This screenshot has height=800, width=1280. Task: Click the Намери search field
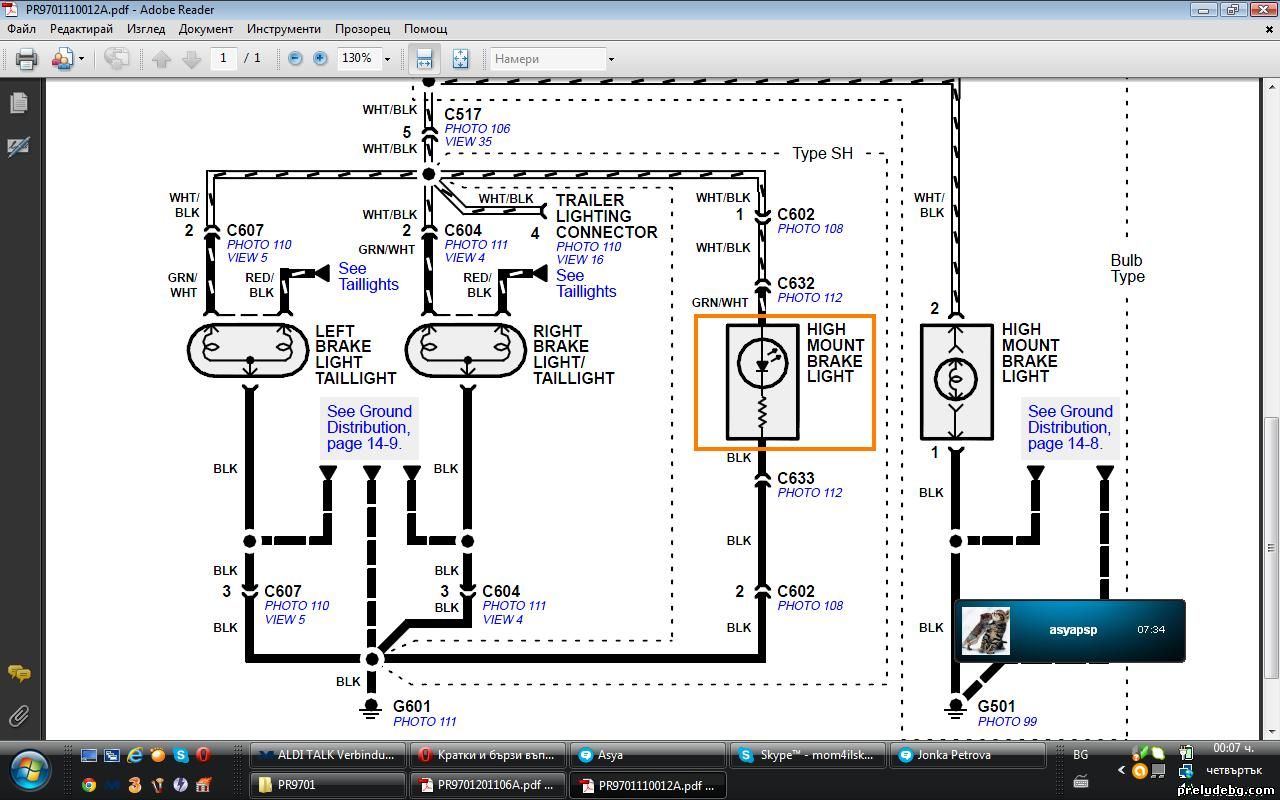(547, 59)
